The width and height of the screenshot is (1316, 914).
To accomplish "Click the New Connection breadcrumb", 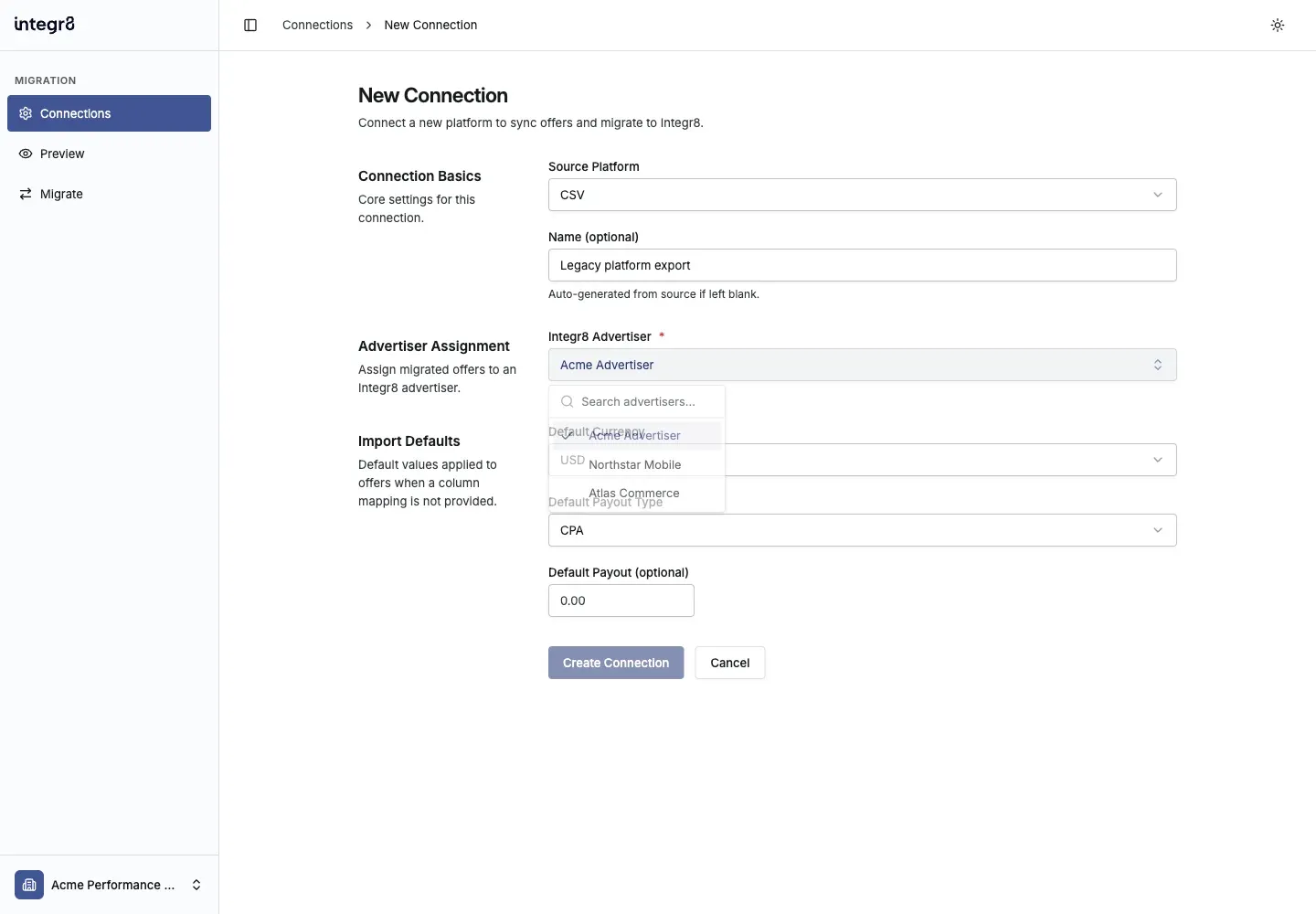I will tap(430, 25).
